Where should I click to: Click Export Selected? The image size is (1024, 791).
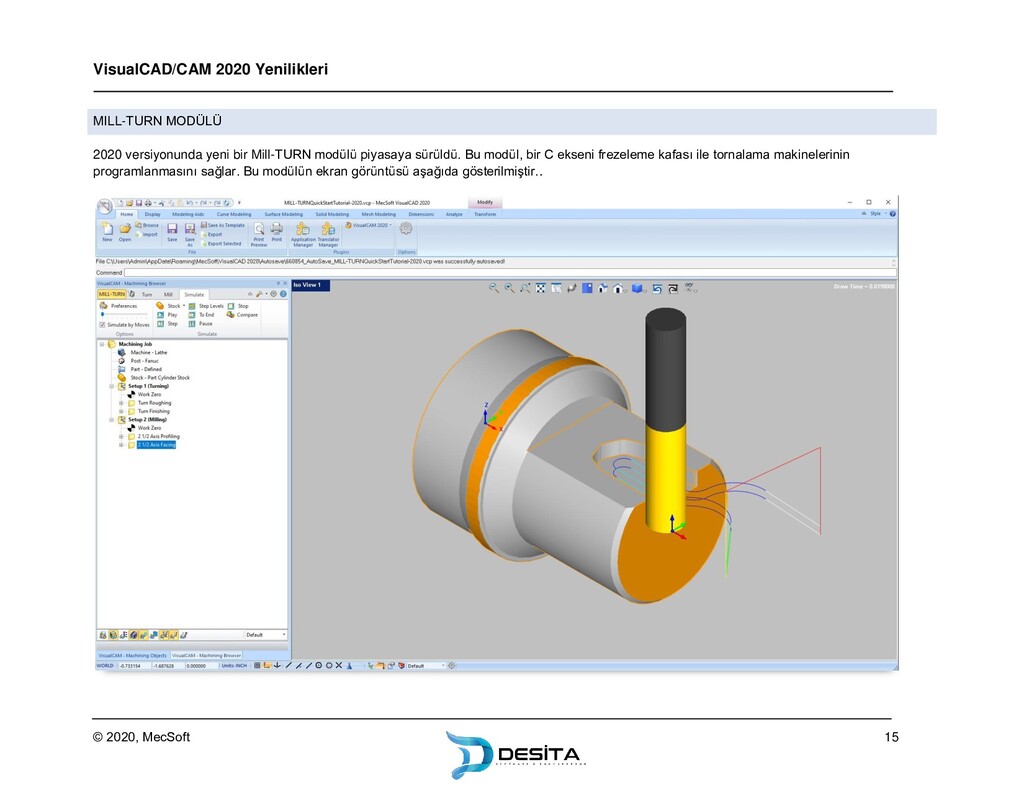click(x=221, y=244)
